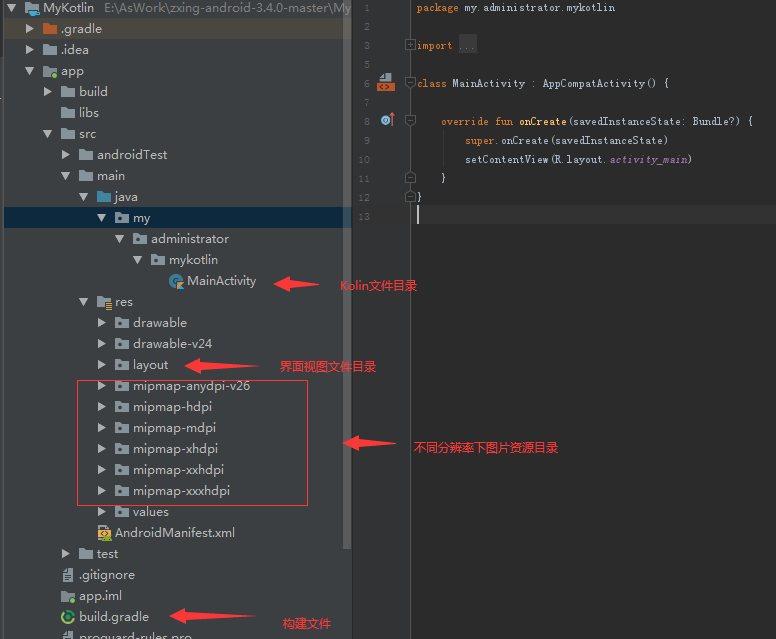Click the related XML file gutter icon

click(x=386, y=82)
